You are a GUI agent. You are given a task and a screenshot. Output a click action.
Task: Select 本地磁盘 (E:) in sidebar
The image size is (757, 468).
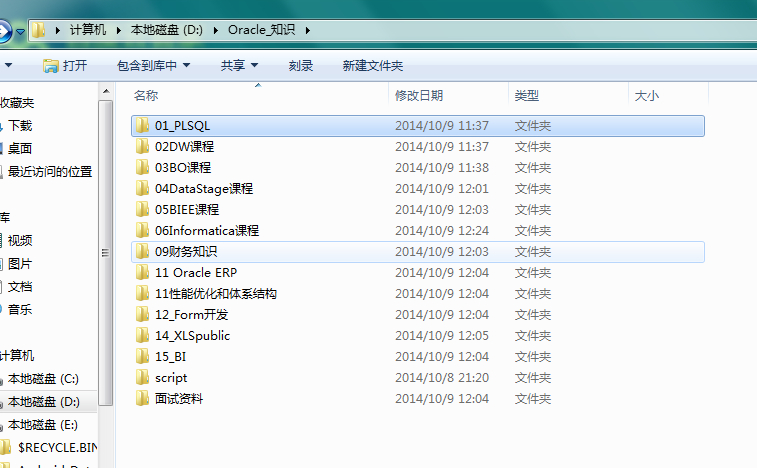[43, 425]
